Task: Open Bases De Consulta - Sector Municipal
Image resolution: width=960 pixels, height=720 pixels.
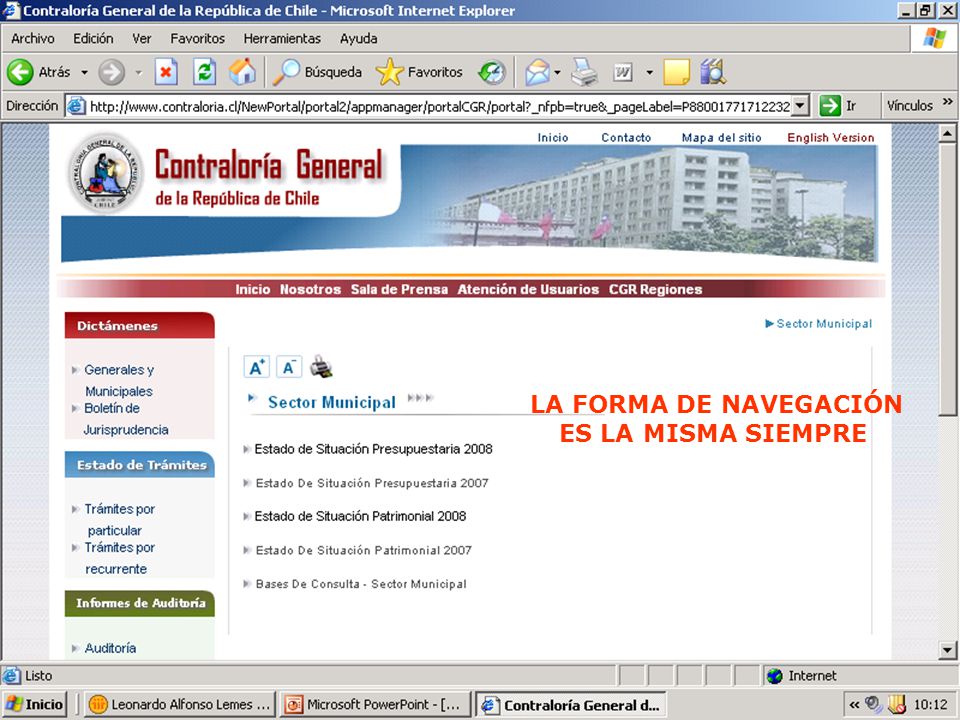Action: point(361,584)
